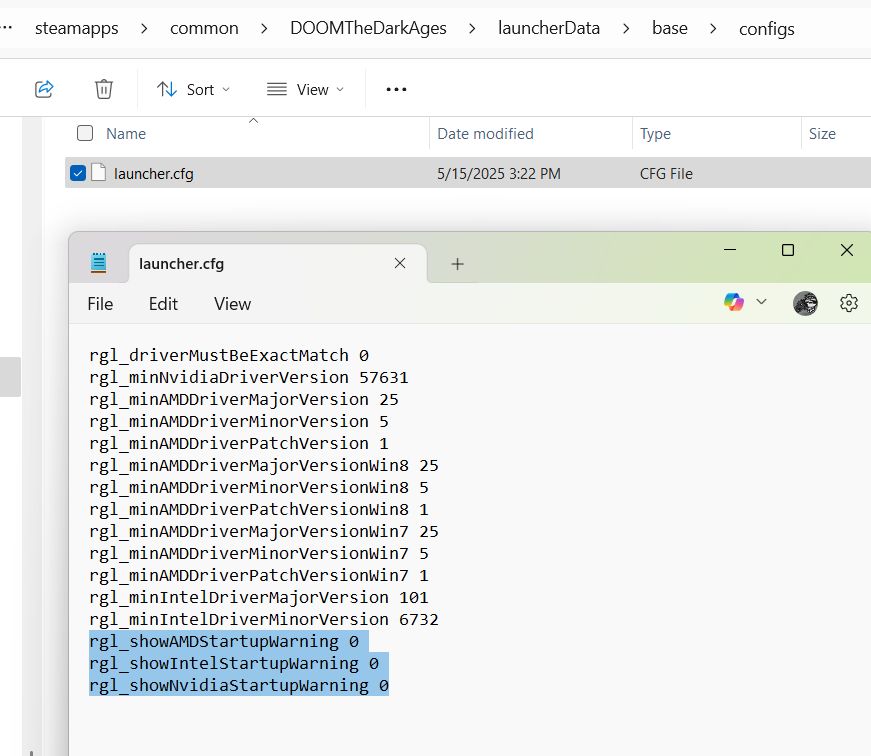Go to launcherData breadcrumb folder
Viewport: 871px width, 756px height.
pyautogui.click(x=549, y=28)
